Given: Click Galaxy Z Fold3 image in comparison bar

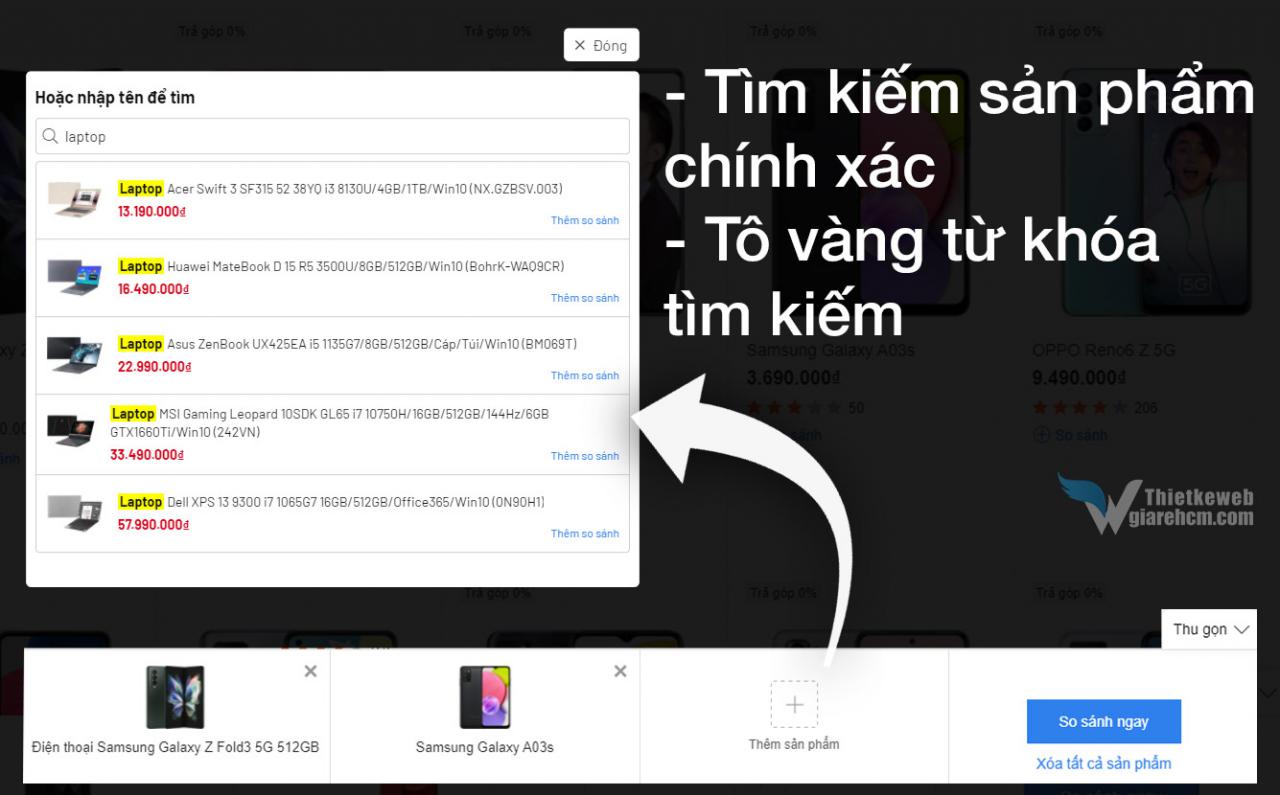Looking at the screenshot, I should coord(175,697).
